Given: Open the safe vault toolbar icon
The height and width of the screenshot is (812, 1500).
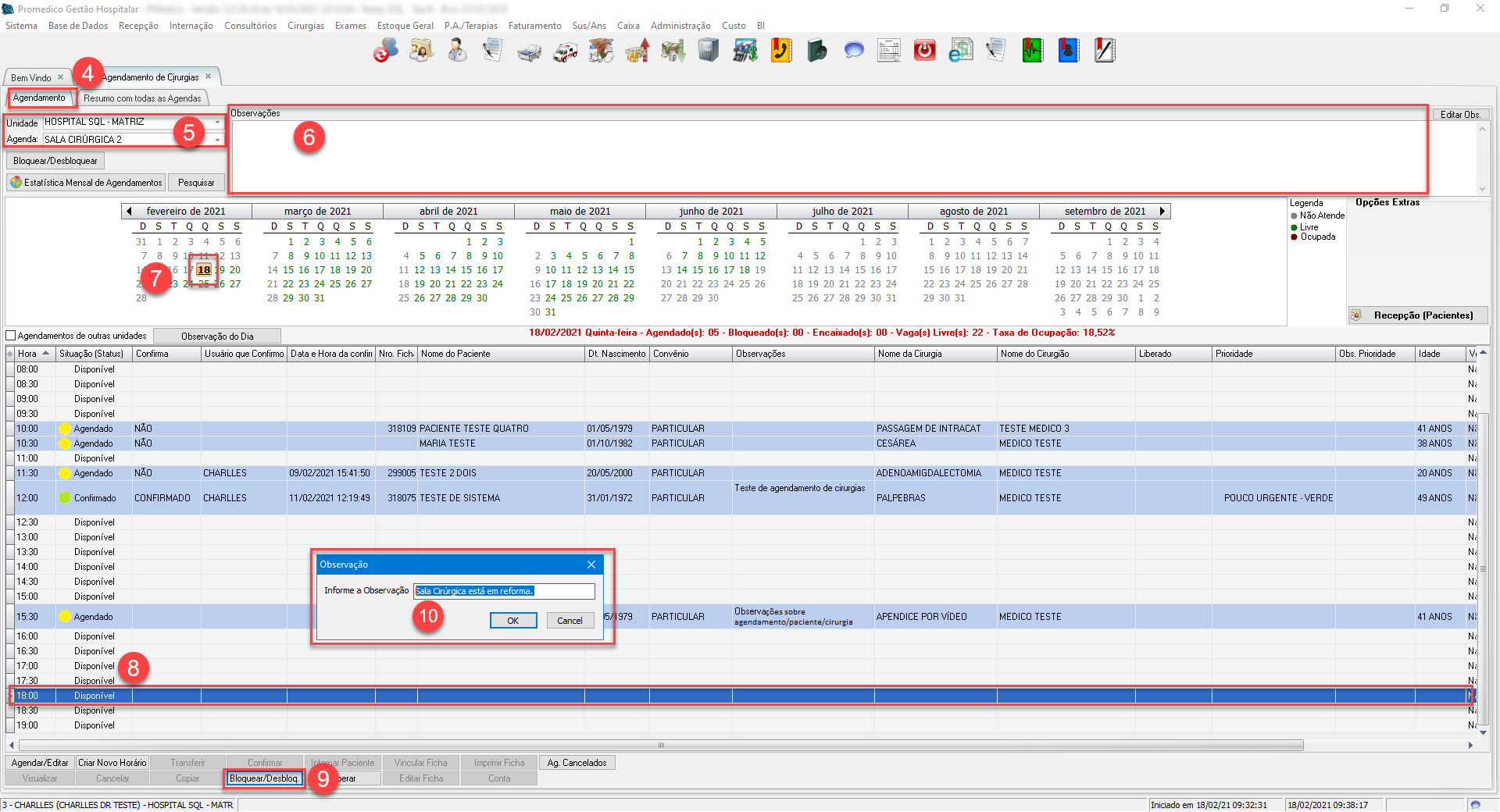Looking at the screenshot, I should (x=709, y=51).
